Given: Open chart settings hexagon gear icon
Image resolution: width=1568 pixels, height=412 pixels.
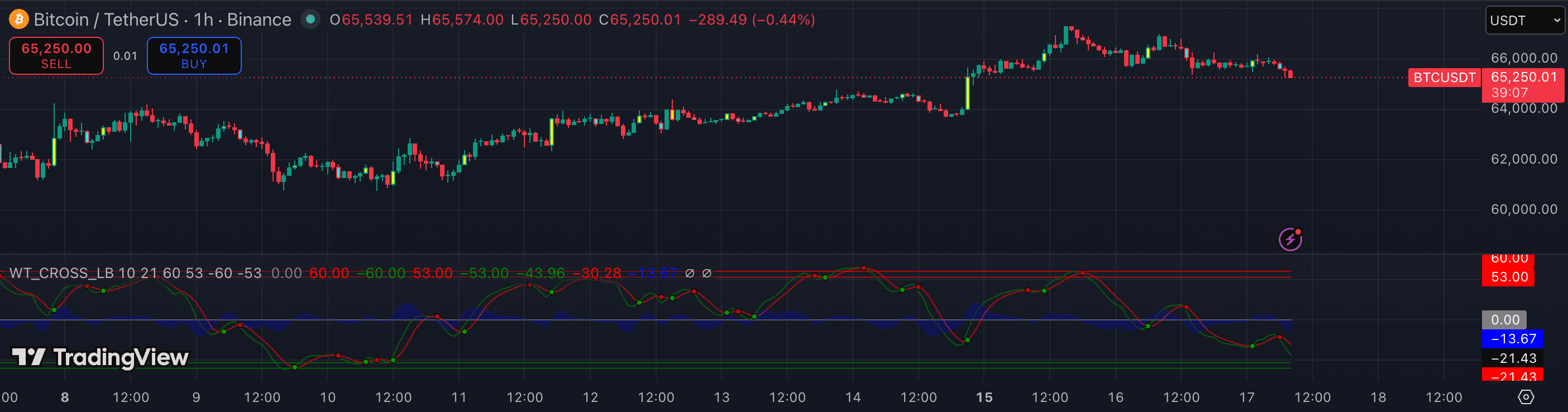Looking at the screenshot, I should (x=1526, y=397).
